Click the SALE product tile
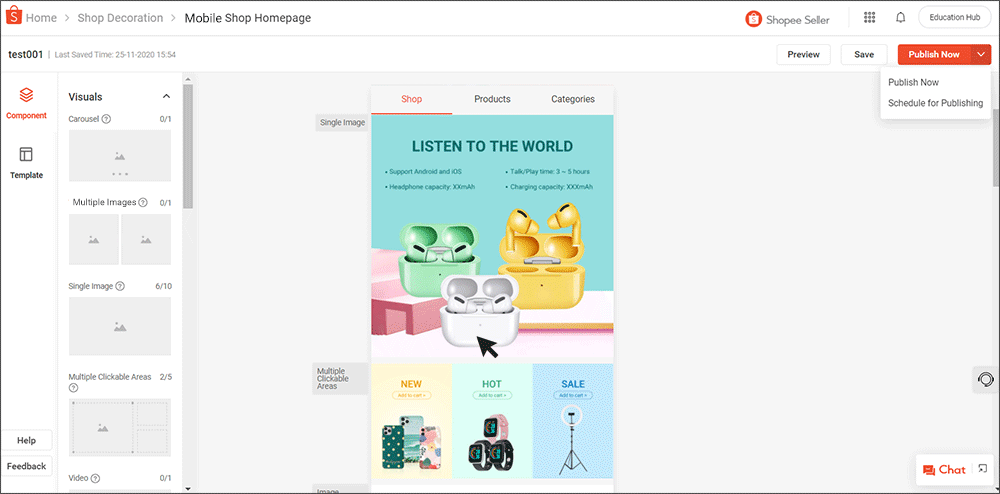Screen dimensions: 1000x494 tap(573, 421)
